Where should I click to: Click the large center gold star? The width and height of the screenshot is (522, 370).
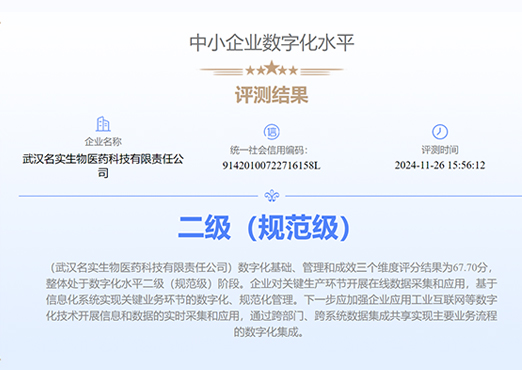[272, 68]
